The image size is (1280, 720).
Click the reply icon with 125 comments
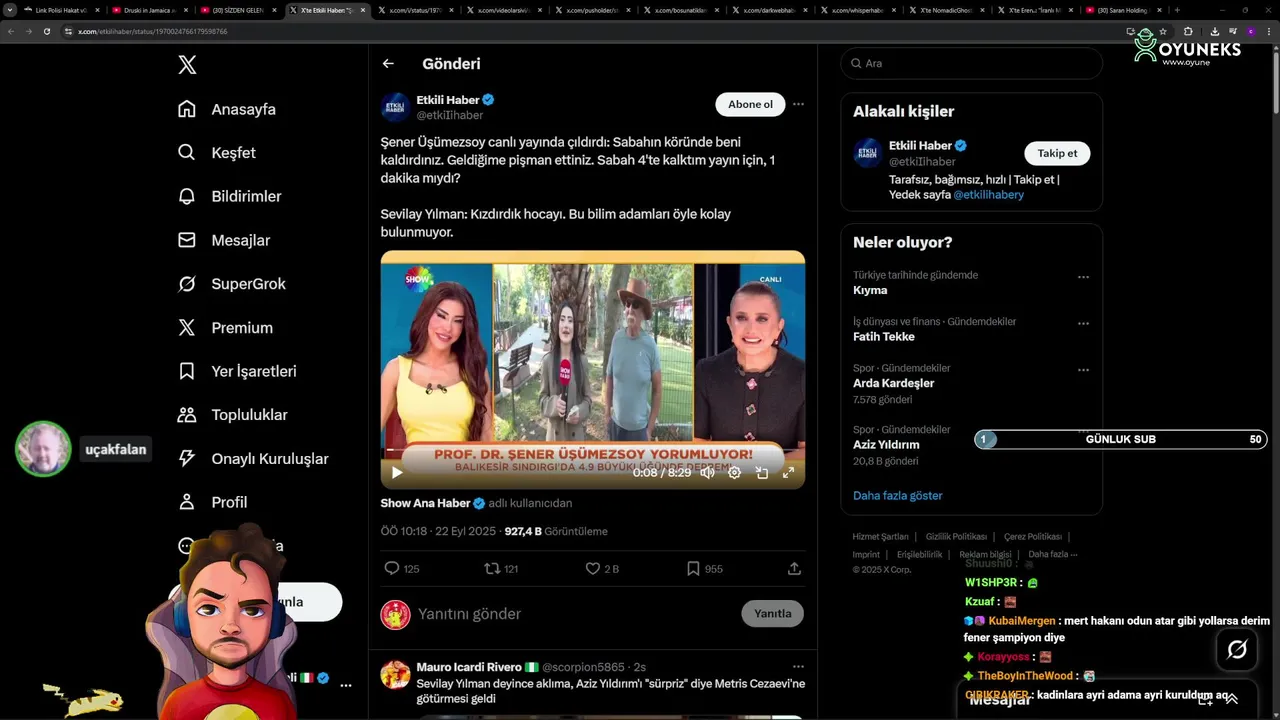[392, 568]
